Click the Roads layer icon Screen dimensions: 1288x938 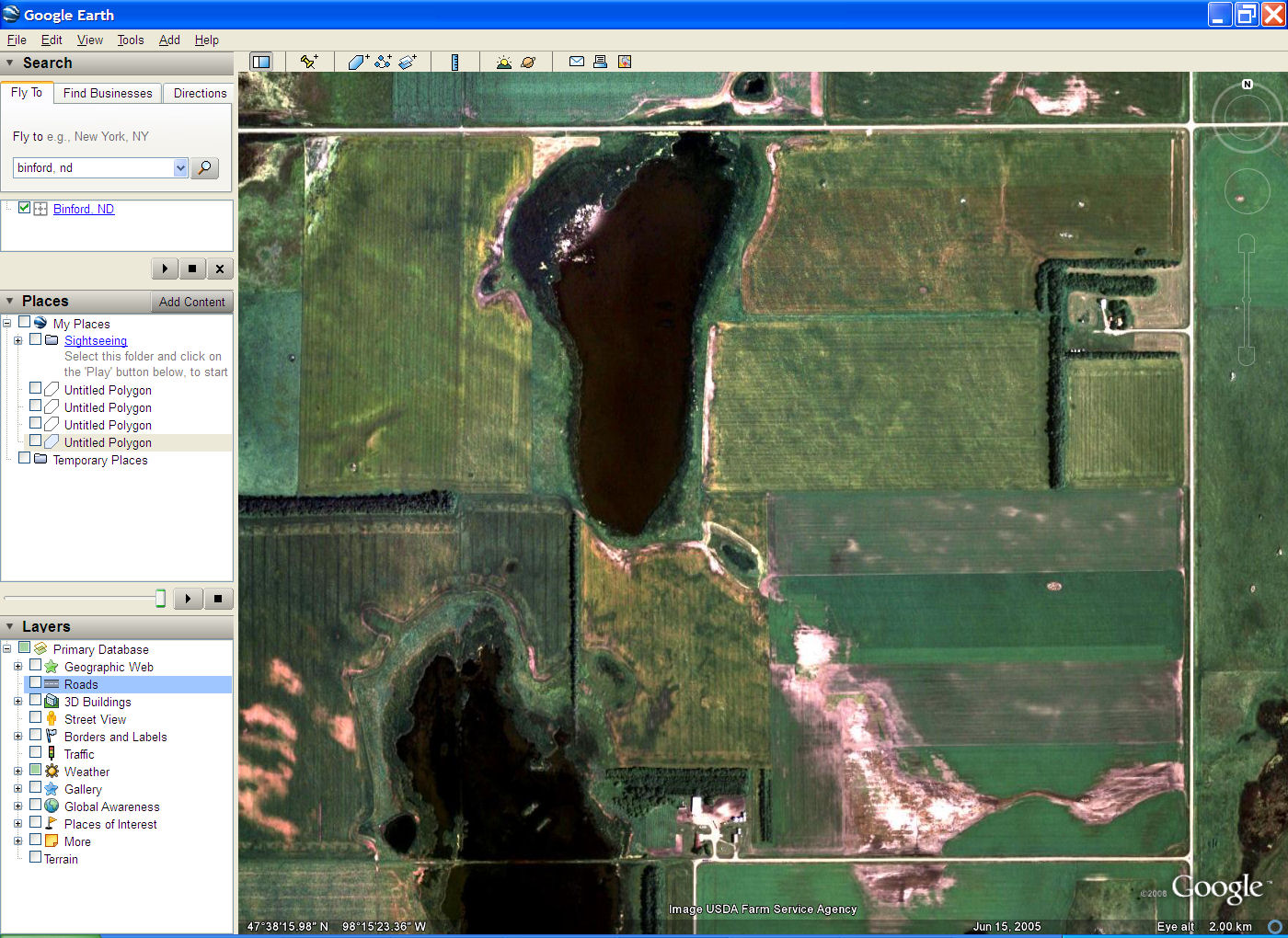click(52, 684)
